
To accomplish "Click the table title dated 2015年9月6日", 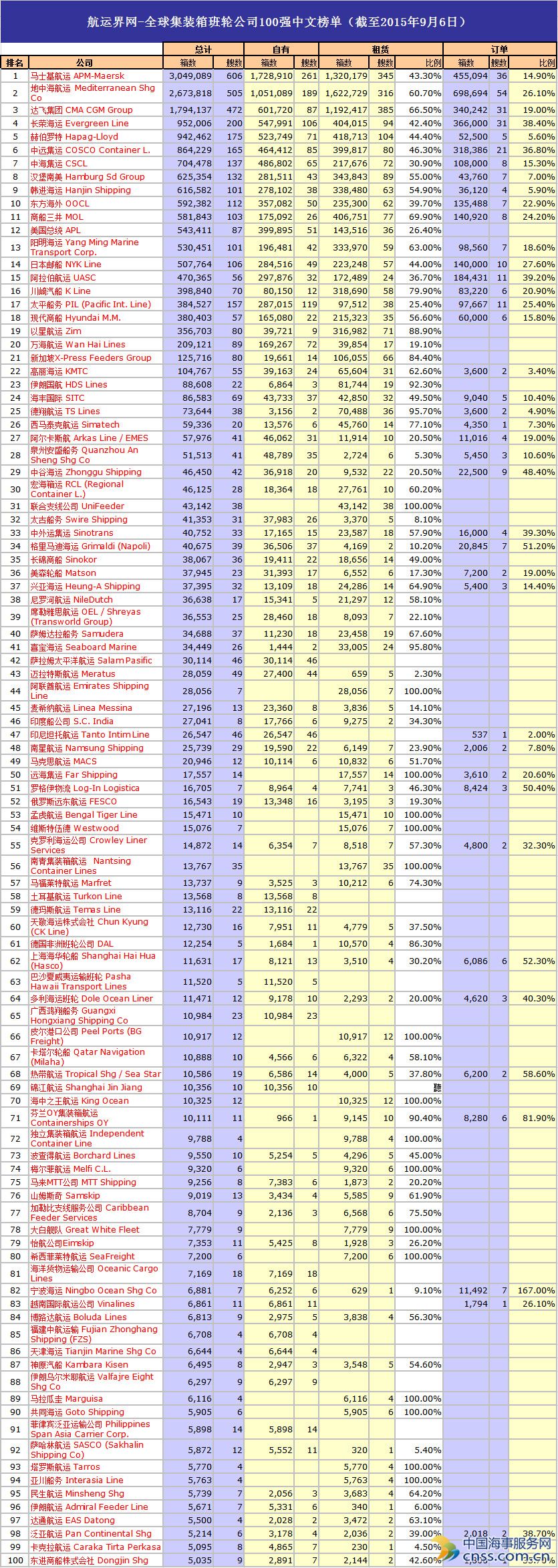I will 279,21.
